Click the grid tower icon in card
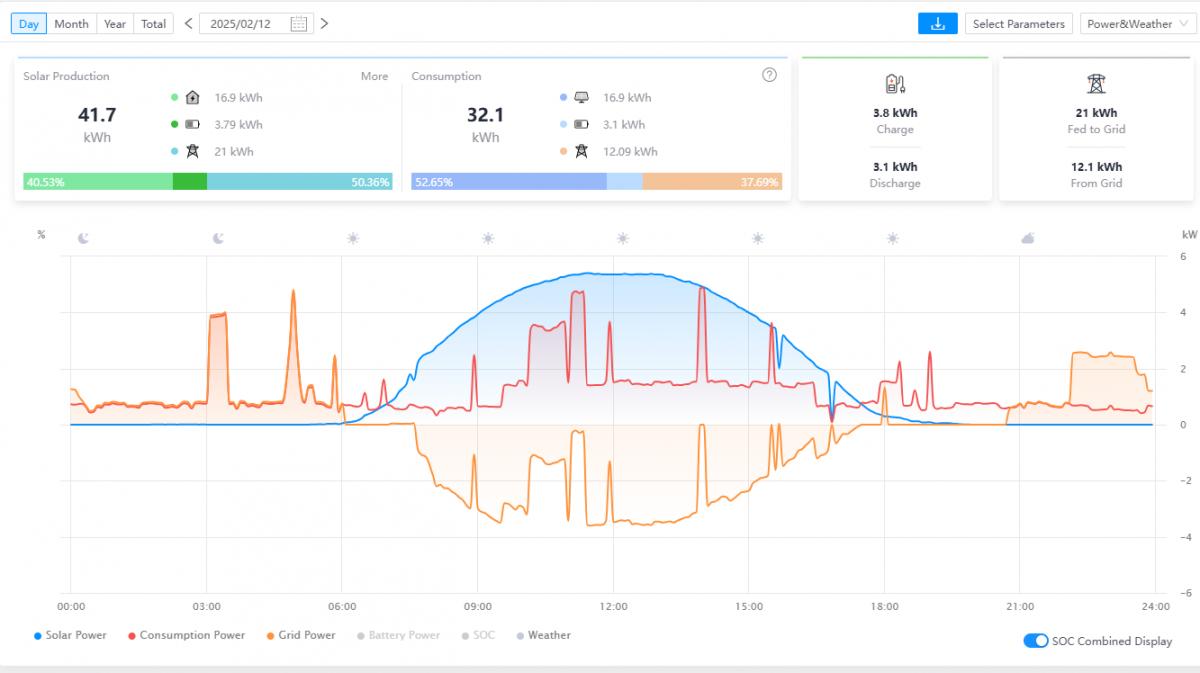This screenshot has width=1200, height=673. (1096, 84)
